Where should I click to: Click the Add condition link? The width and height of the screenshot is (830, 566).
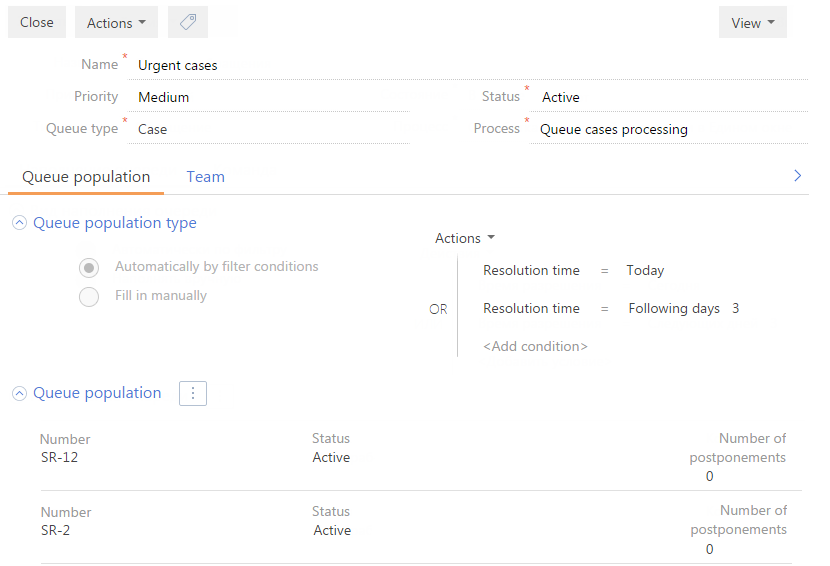pyautogui.click(x=535, y=346)
